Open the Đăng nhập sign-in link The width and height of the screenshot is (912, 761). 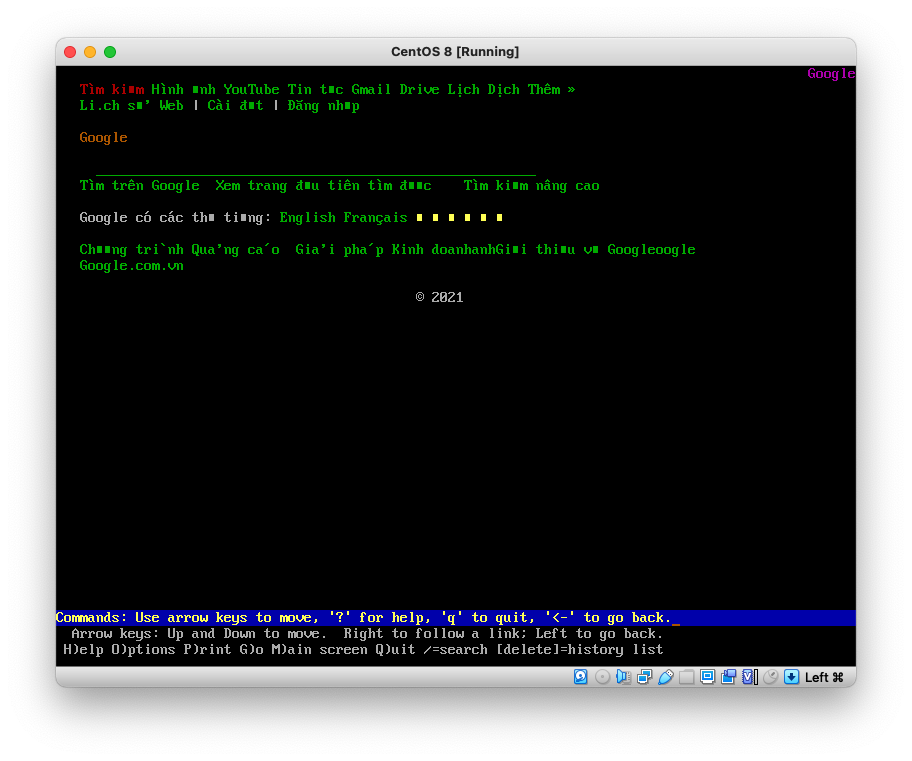(x=323, y=106)
